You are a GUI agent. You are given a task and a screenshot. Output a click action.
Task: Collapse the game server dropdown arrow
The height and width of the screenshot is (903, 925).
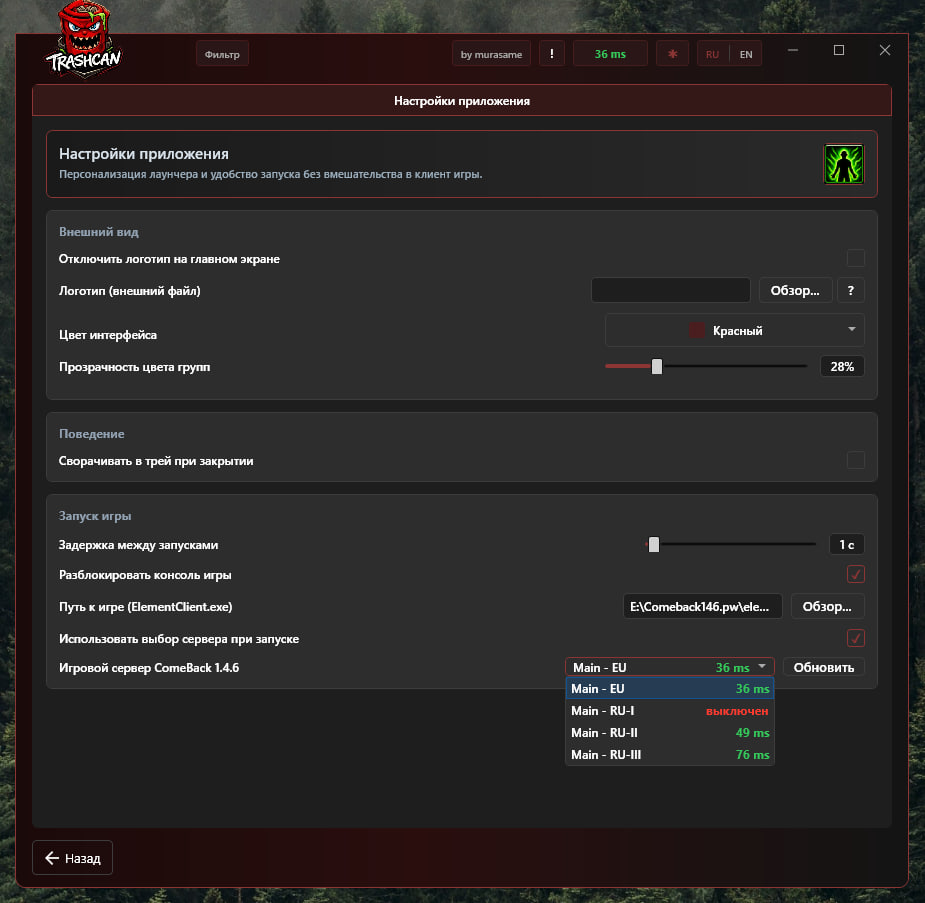762,666
